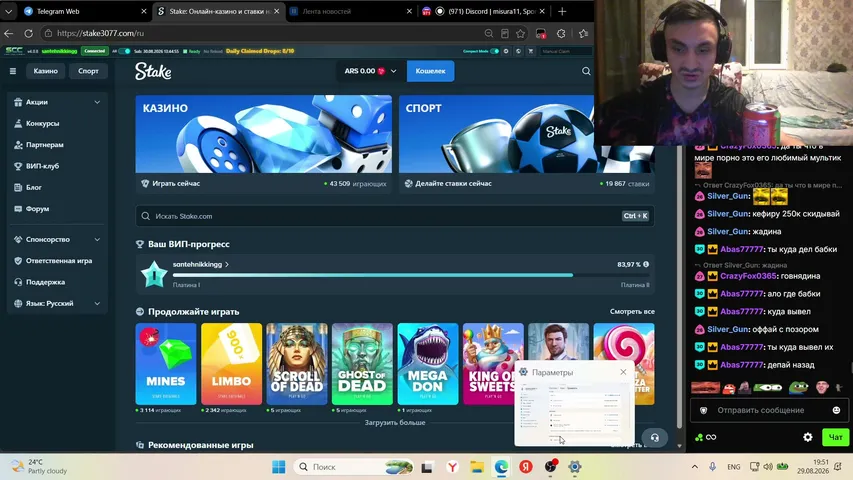The width and height of the screenshot is (853, 480).
Task: Open the cart icon in SCC toolbar
Action: tap(530, 51)
